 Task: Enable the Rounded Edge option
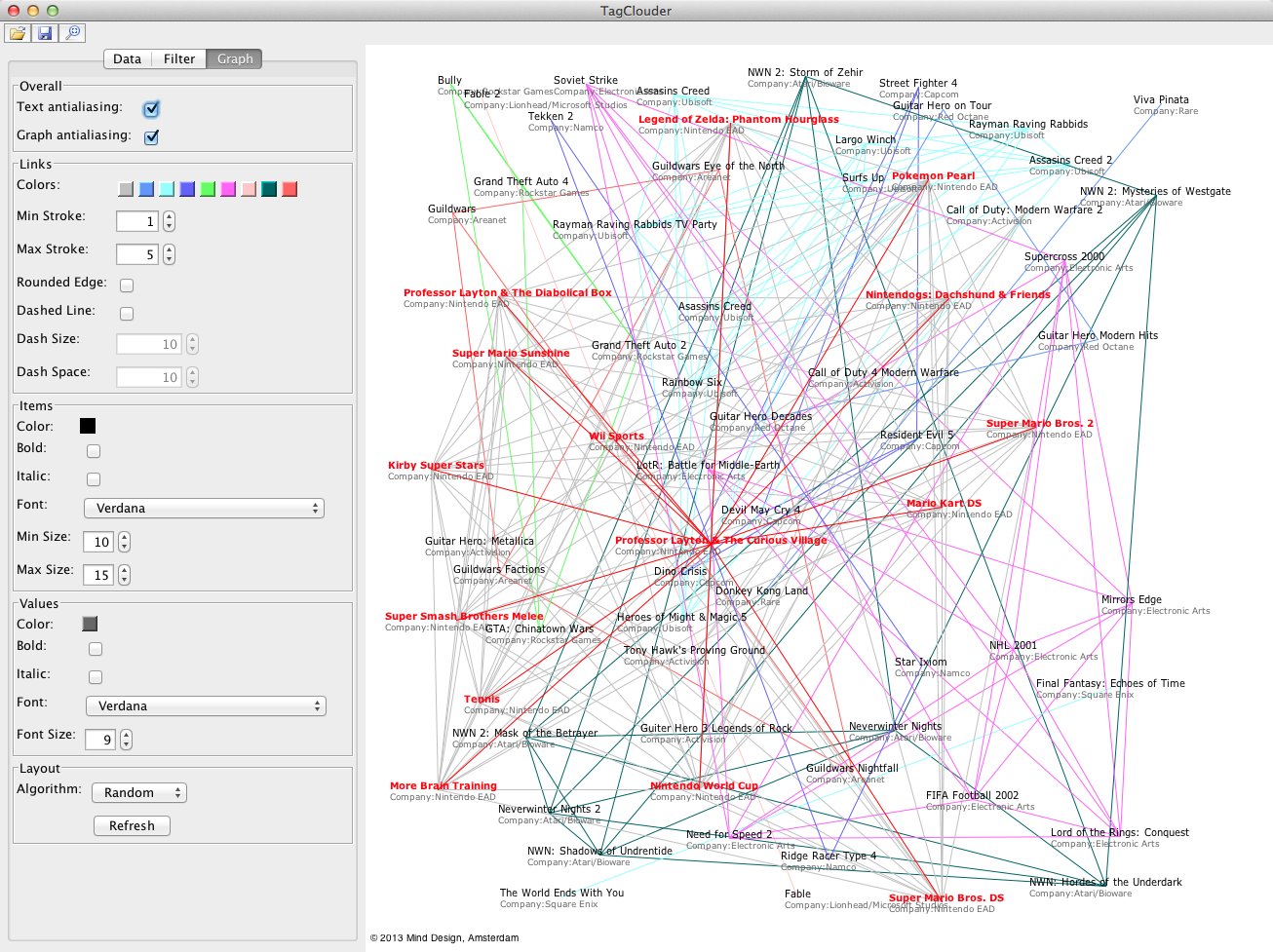pos(127,286)
